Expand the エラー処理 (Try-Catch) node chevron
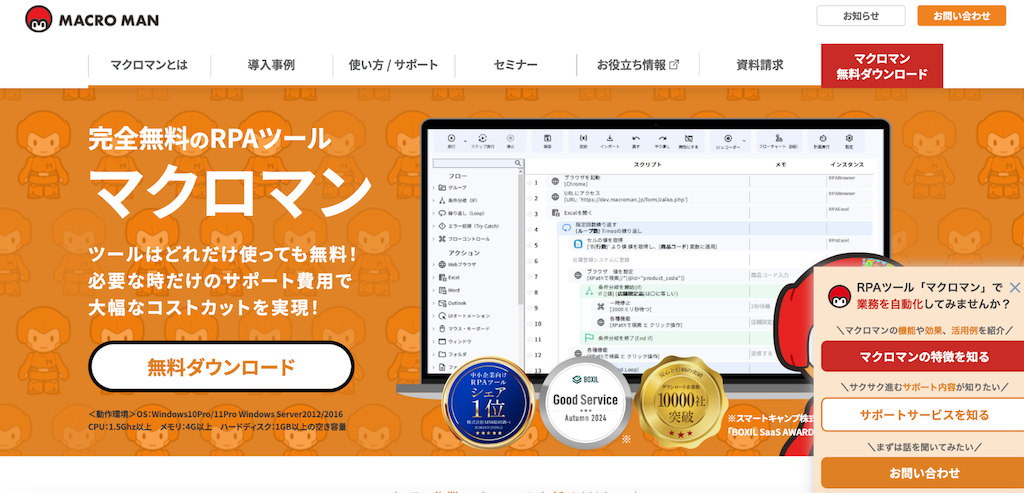Image resolution: width=1024 pixels, height=493 pixels. click(x=434, y=226)
